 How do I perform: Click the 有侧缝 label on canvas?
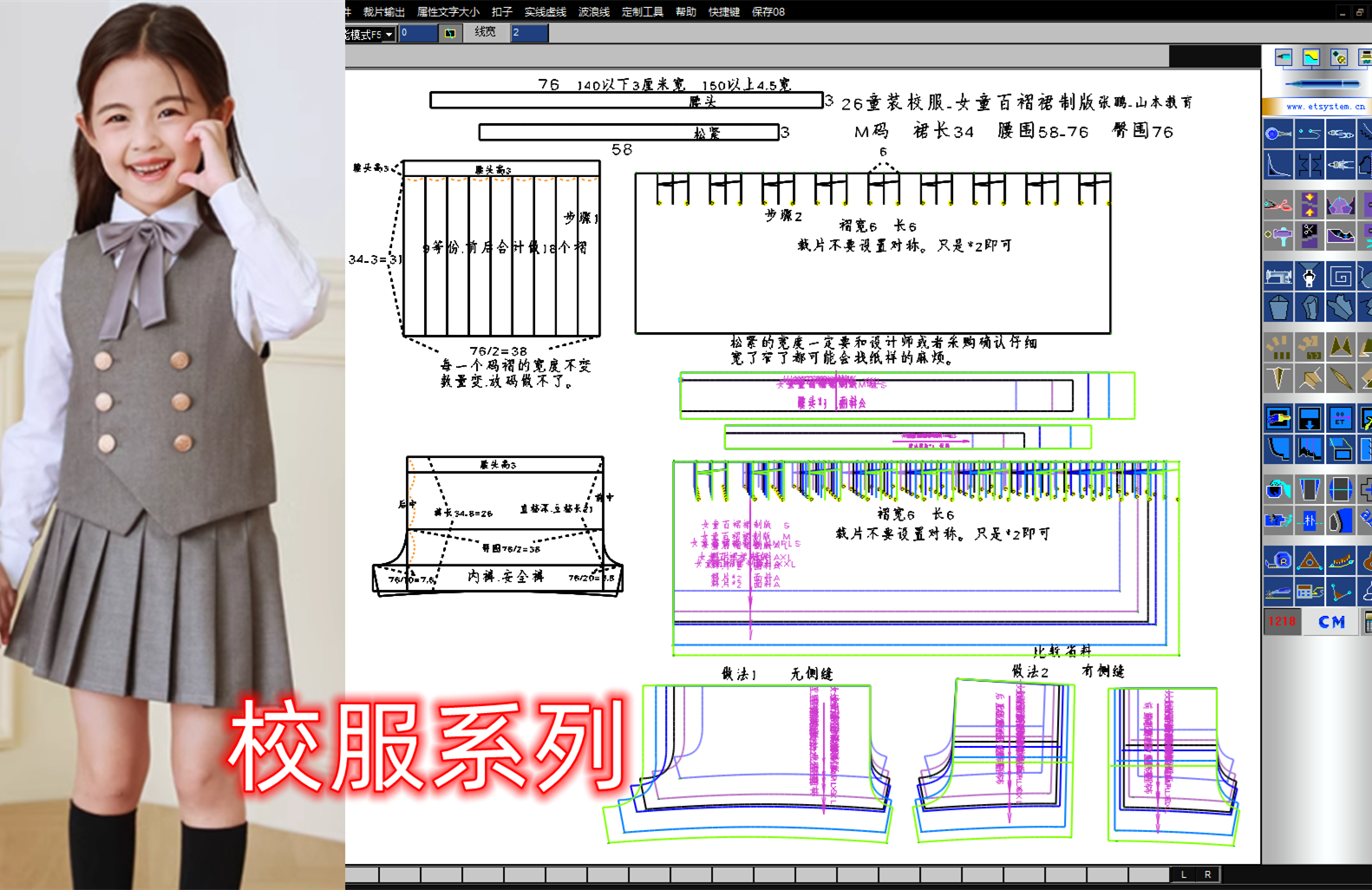(1102, 671)
